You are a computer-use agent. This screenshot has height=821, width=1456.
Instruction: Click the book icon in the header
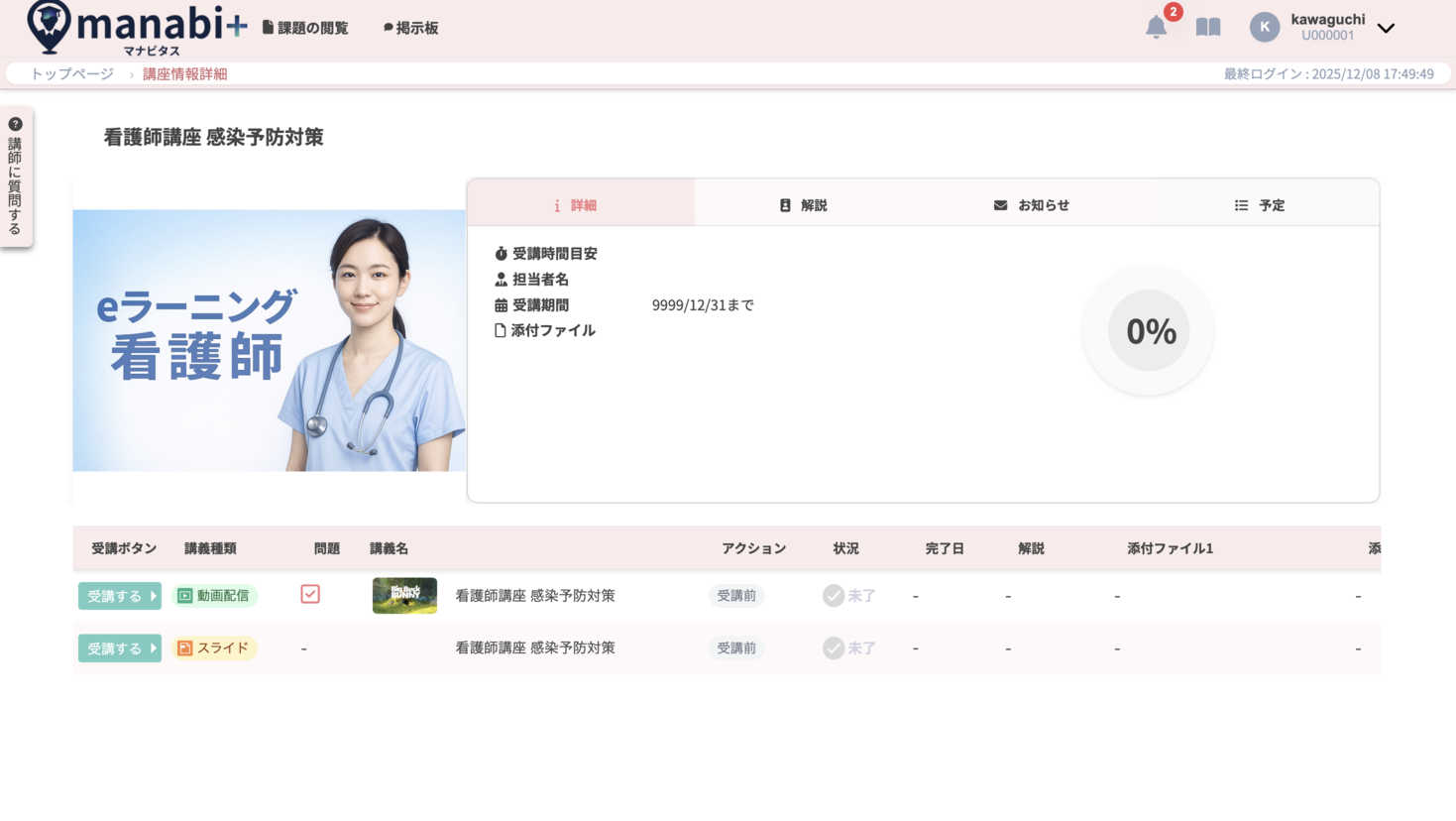pyautogui.click(x=1208, y=27)
